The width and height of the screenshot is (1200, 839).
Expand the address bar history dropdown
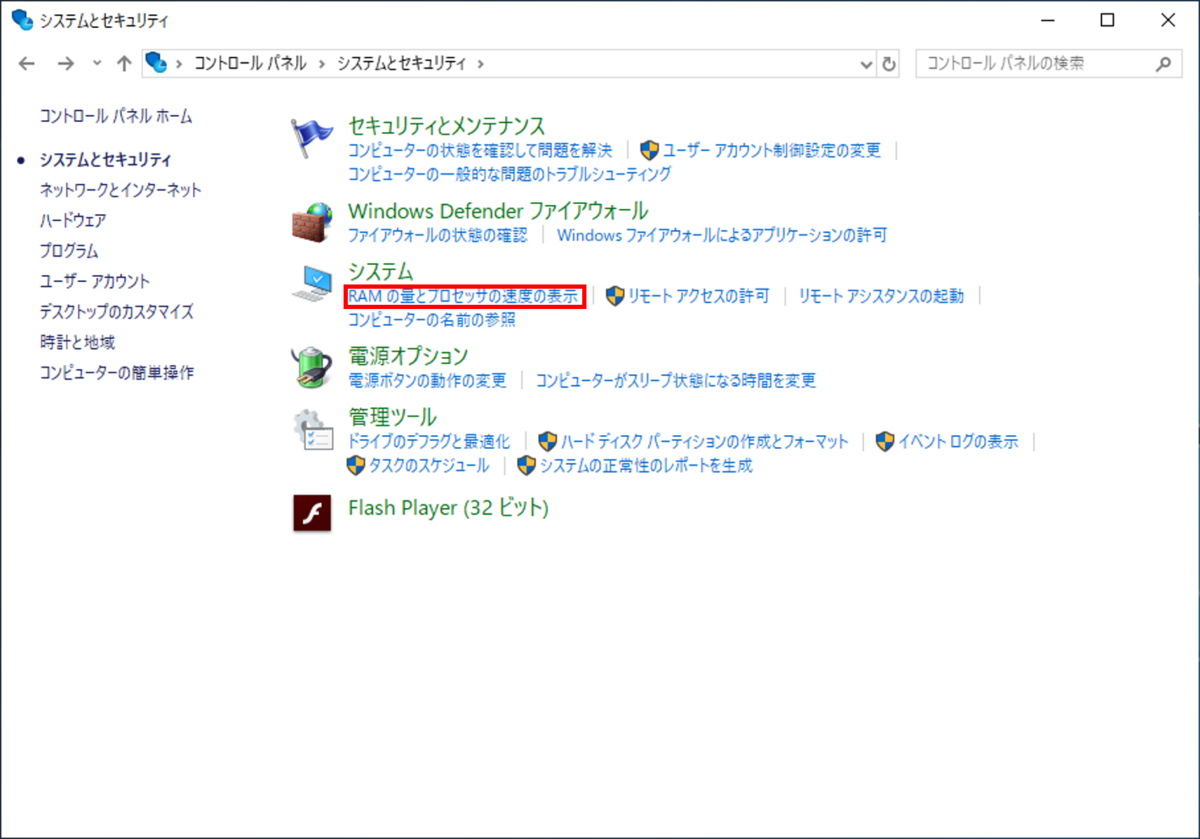click(867, 63)
